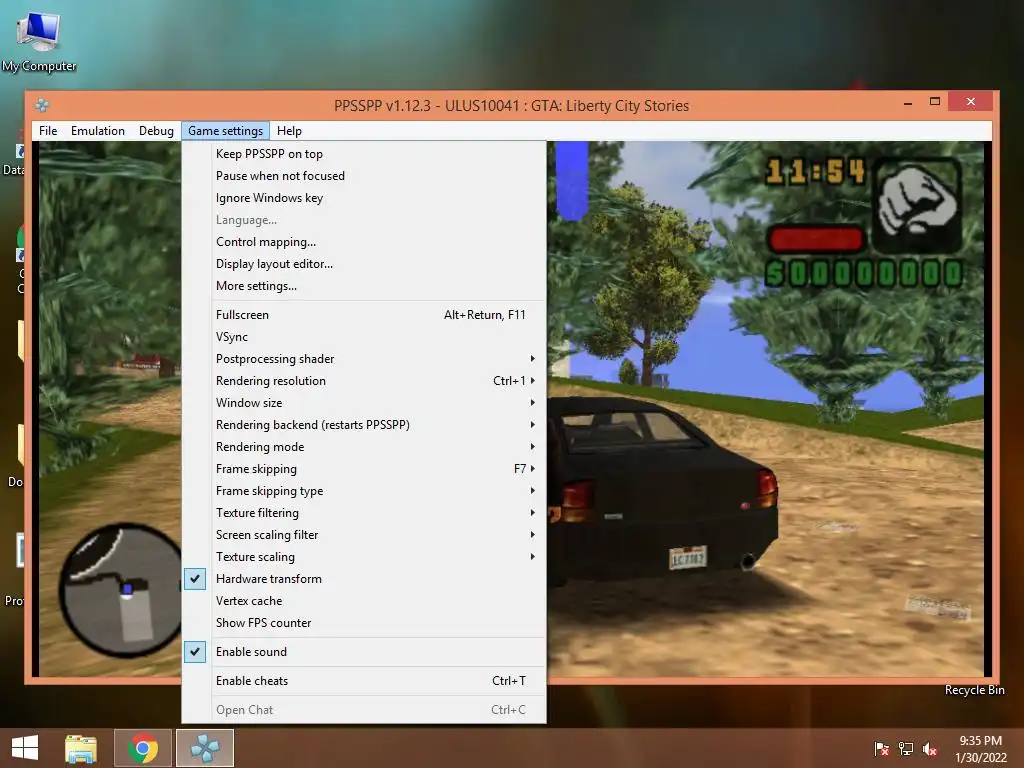
Task: Select the PPSSPP taskbar icon
Action: [x=204, y=748]
